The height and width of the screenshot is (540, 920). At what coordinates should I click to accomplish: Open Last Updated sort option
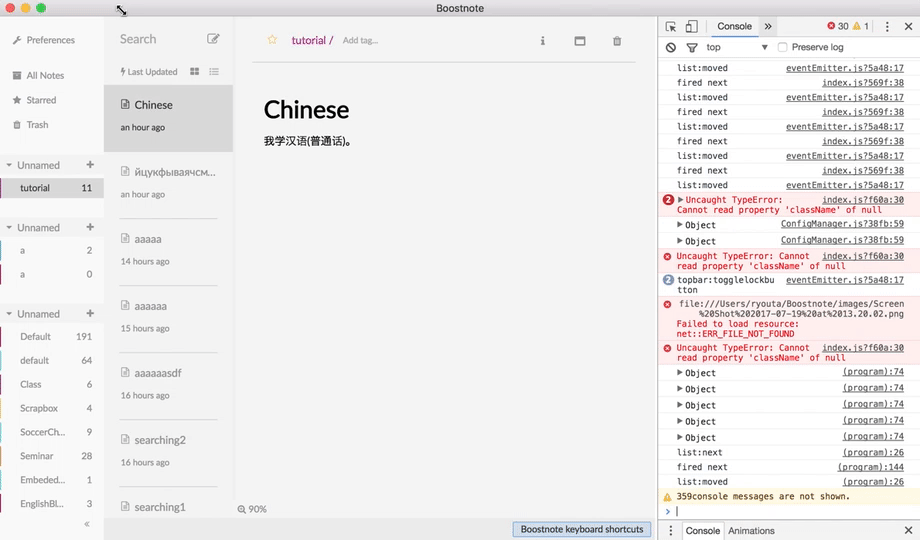tap(148, 72)
